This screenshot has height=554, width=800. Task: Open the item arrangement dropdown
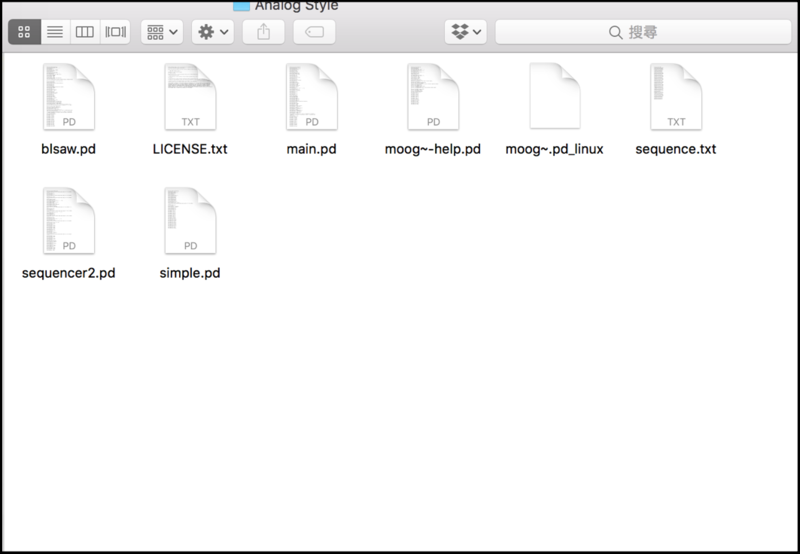tap(162, 32)
